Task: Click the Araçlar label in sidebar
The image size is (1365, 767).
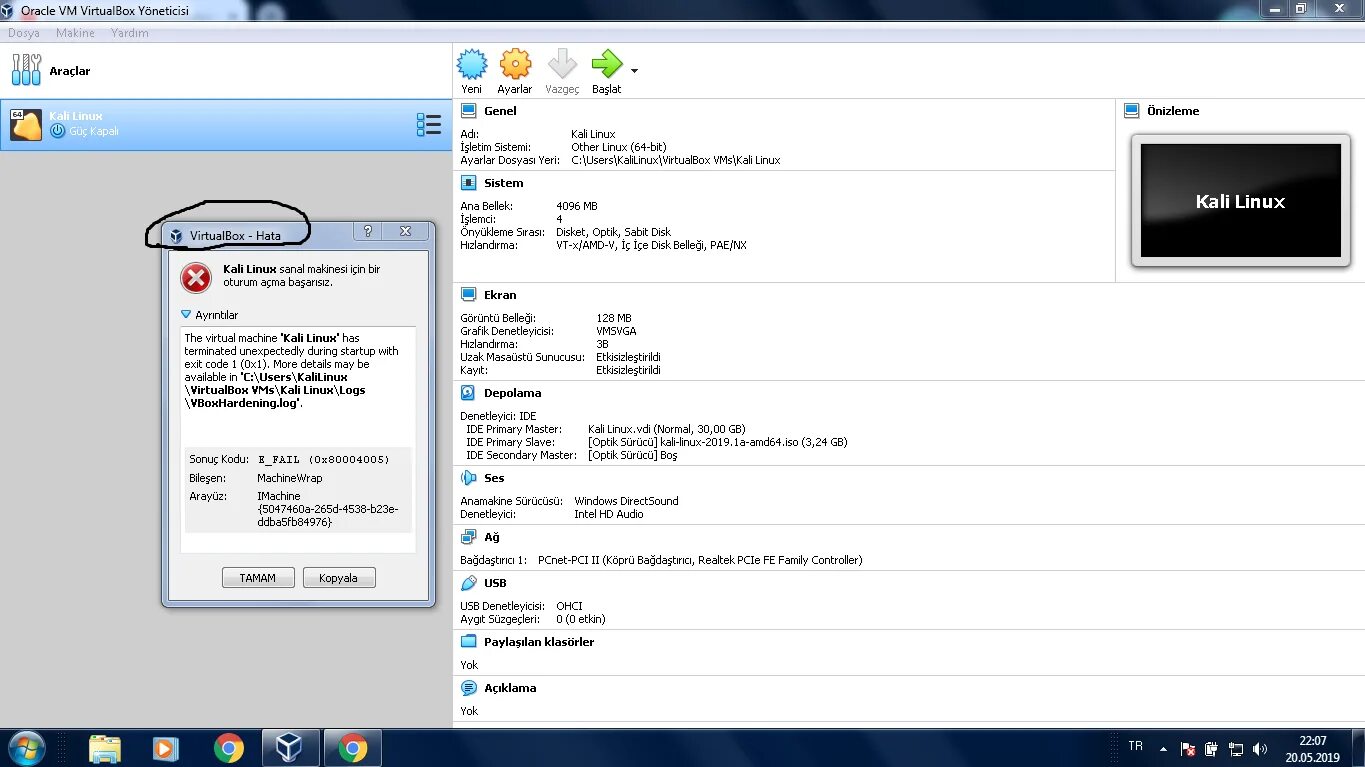Action: click(x=70, y=71)
